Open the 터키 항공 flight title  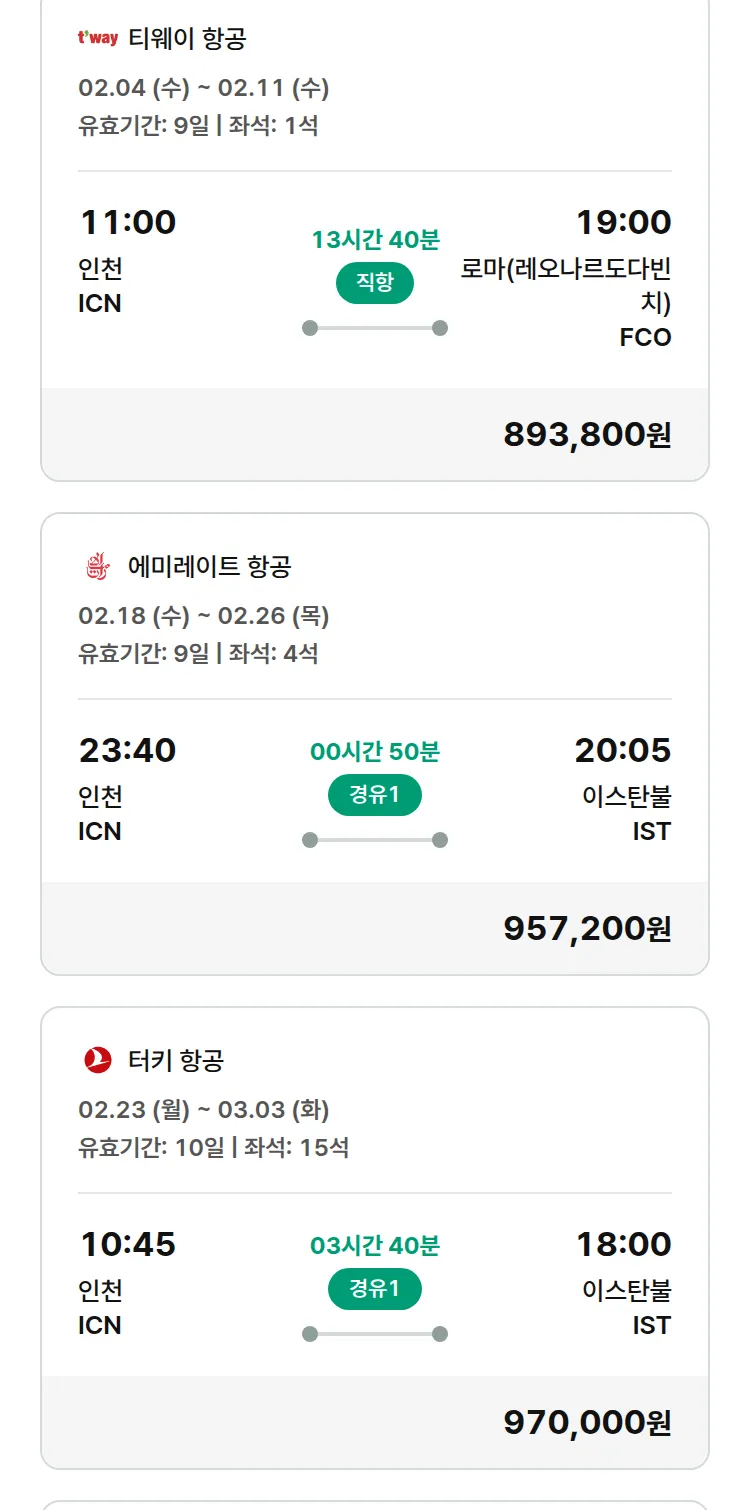176,1060
